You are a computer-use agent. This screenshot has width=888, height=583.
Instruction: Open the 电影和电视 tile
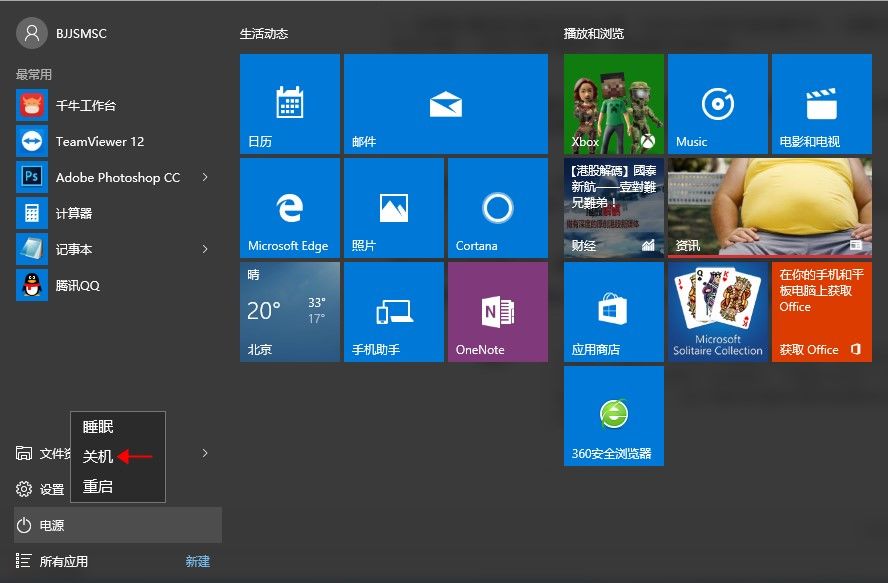pos(822,104)
